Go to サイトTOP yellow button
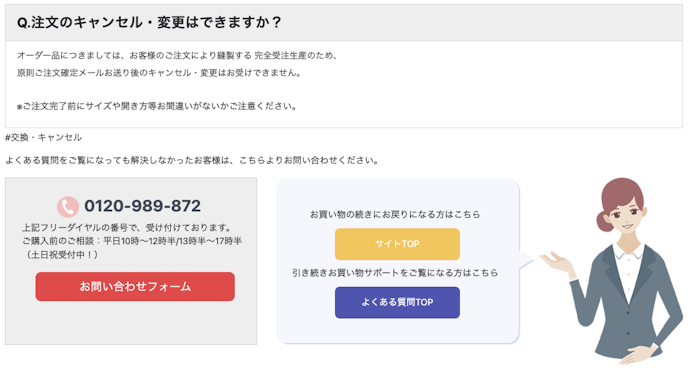This screenshot has height=370, width=690. coord(397,244)
